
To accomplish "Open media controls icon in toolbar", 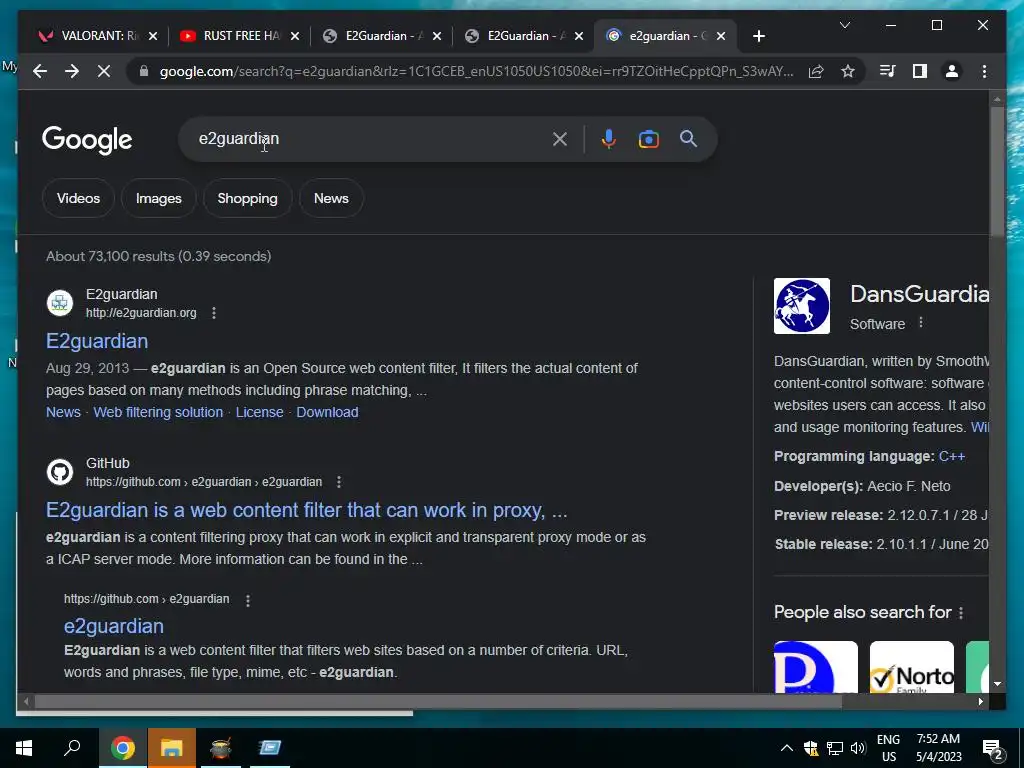I will click(888, 71).
